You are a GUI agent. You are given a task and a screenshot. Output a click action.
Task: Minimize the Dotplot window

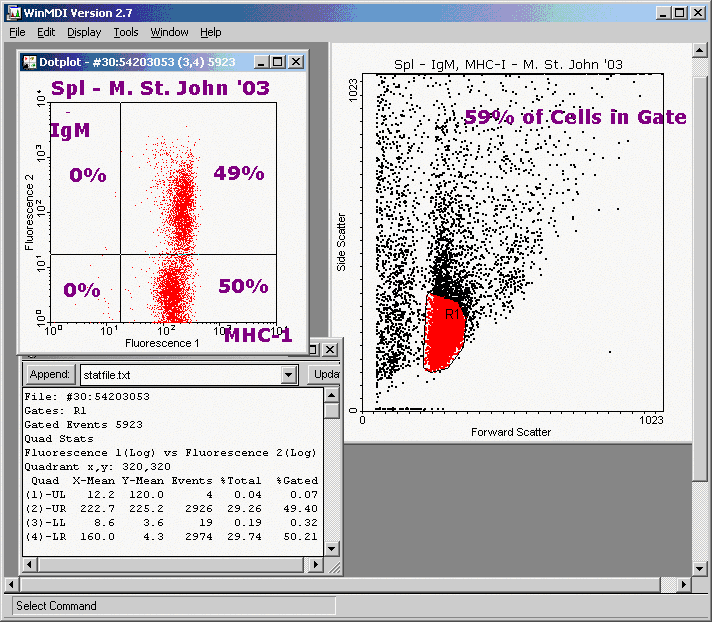(261, 61)
